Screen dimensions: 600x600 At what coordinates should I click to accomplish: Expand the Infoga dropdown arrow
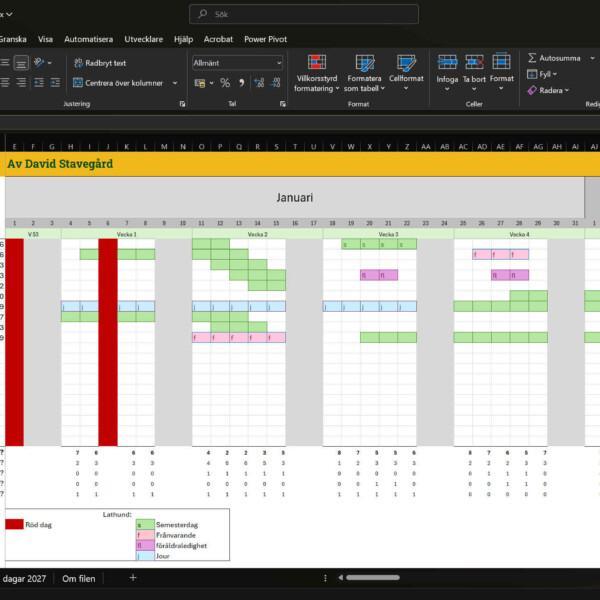coord(447,89)
